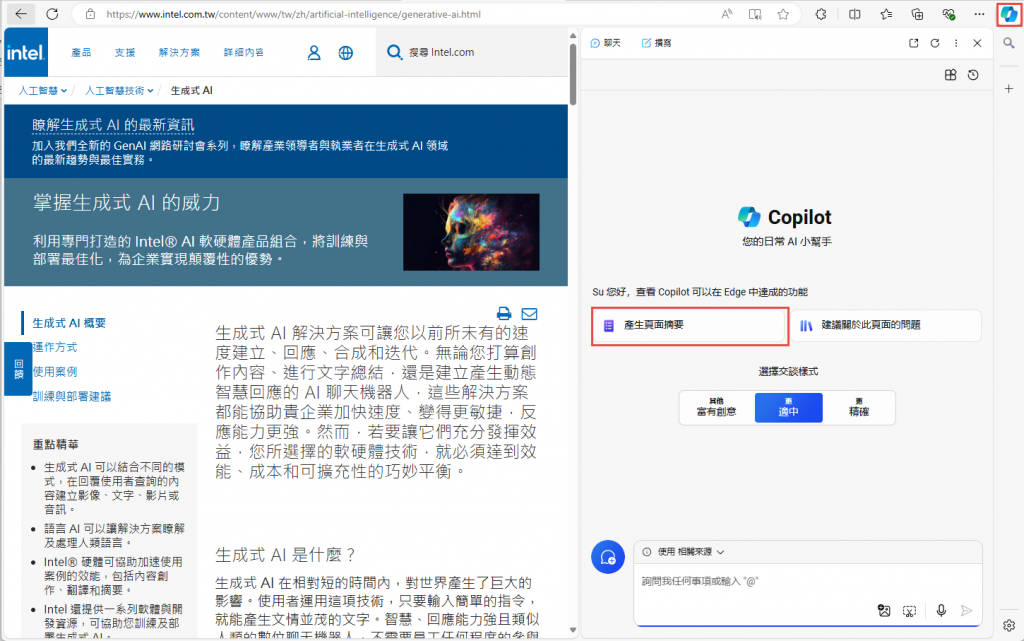Expand the 使用 相關來源 dropdown
Image resolution: width=1024 pixels, height=641 pixels.
coord(684,552)
